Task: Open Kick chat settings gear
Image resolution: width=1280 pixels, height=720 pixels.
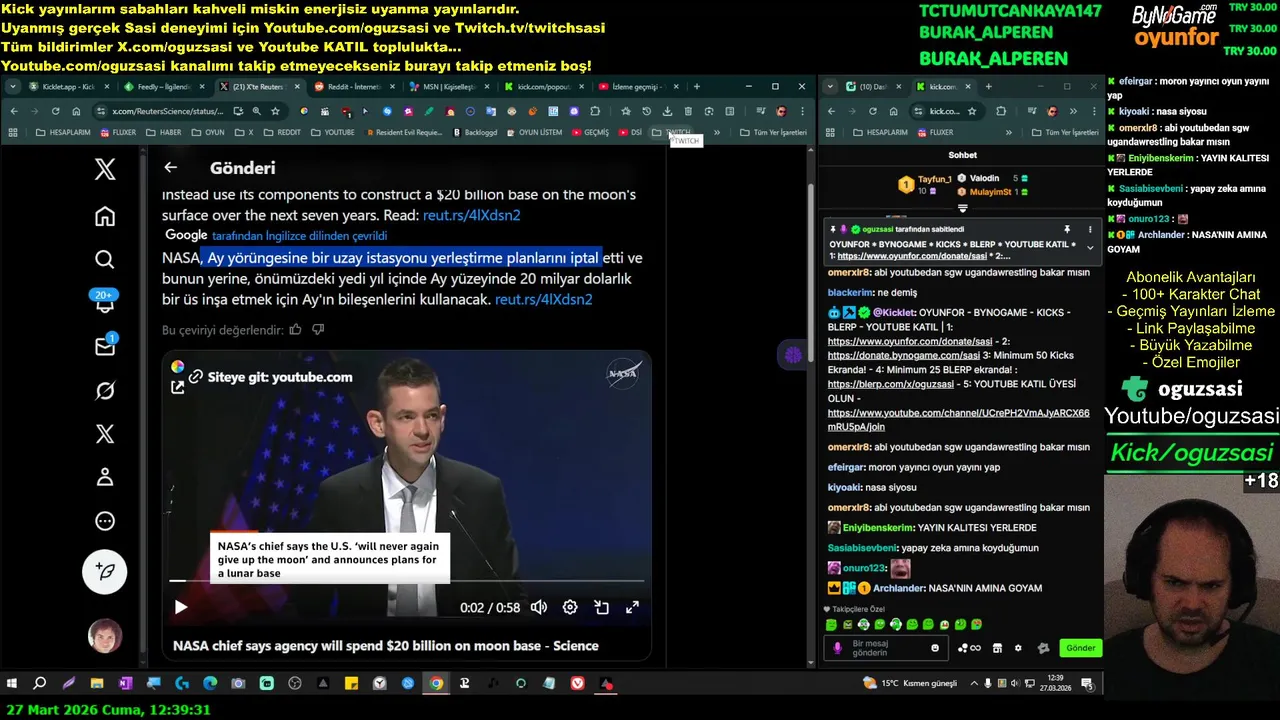Action: click(x=1018, y=648)
